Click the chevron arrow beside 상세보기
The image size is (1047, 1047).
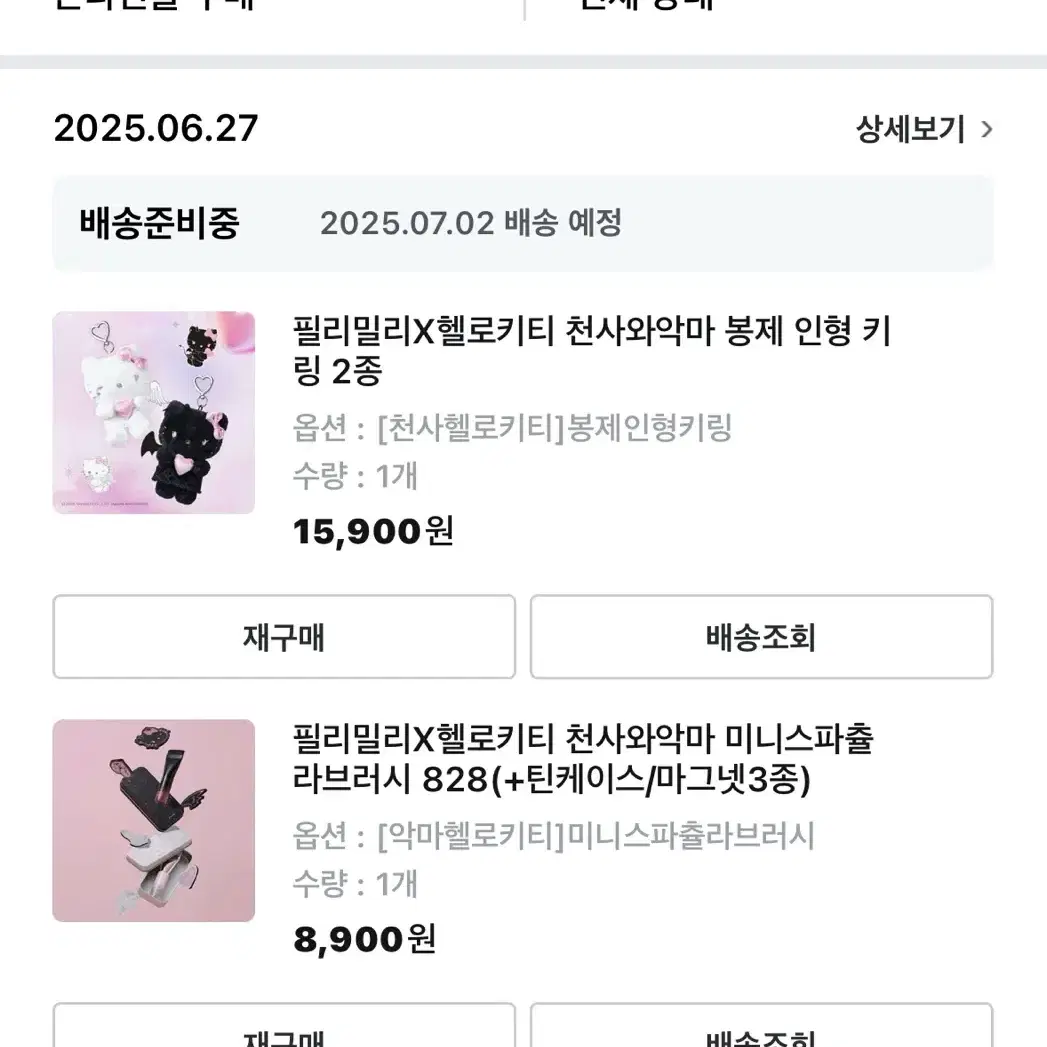[987, 129]
